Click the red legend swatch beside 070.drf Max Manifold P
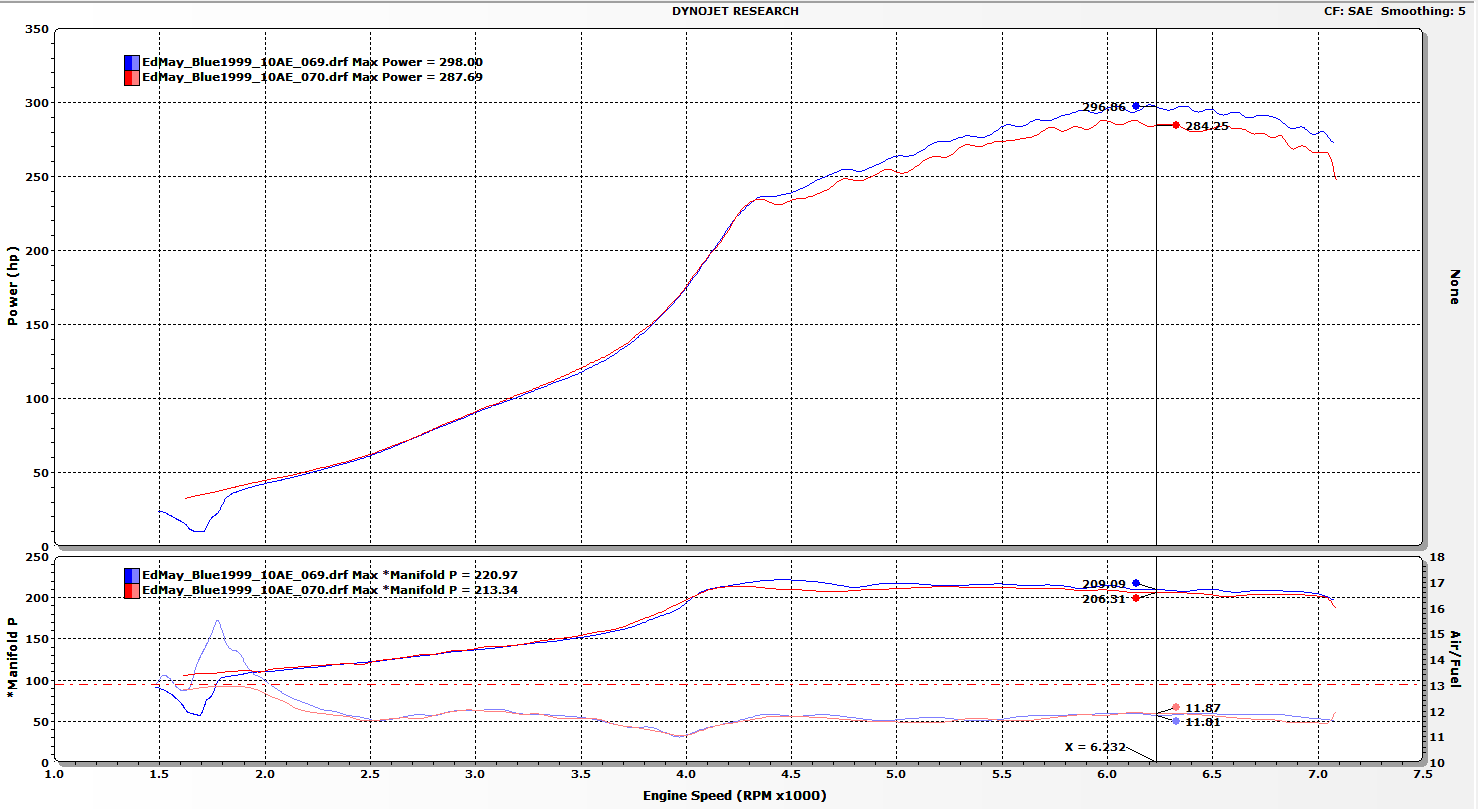The image size is (1478, 809). tap(132, 590)
